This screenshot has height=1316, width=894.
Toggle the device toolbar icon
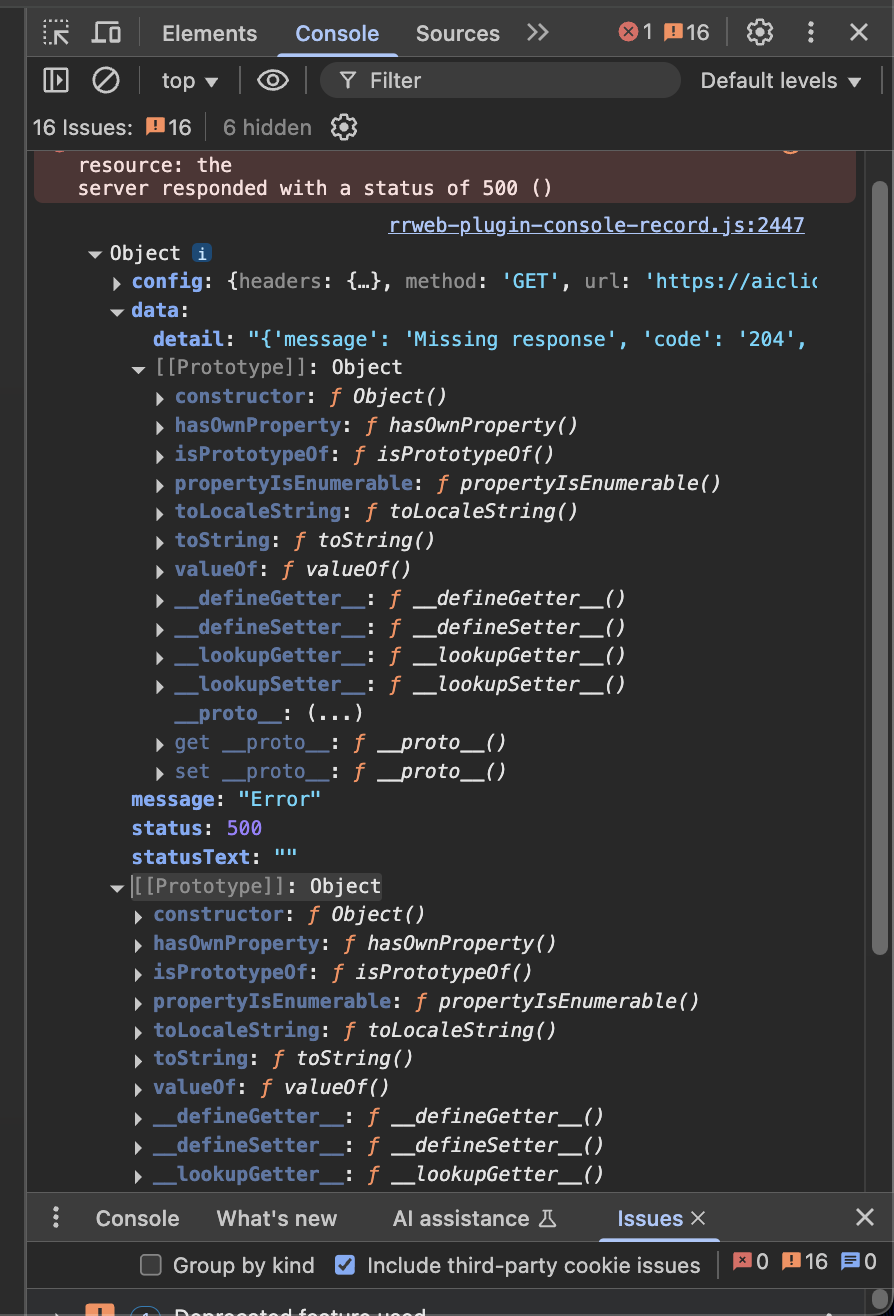tap(106, 33)
